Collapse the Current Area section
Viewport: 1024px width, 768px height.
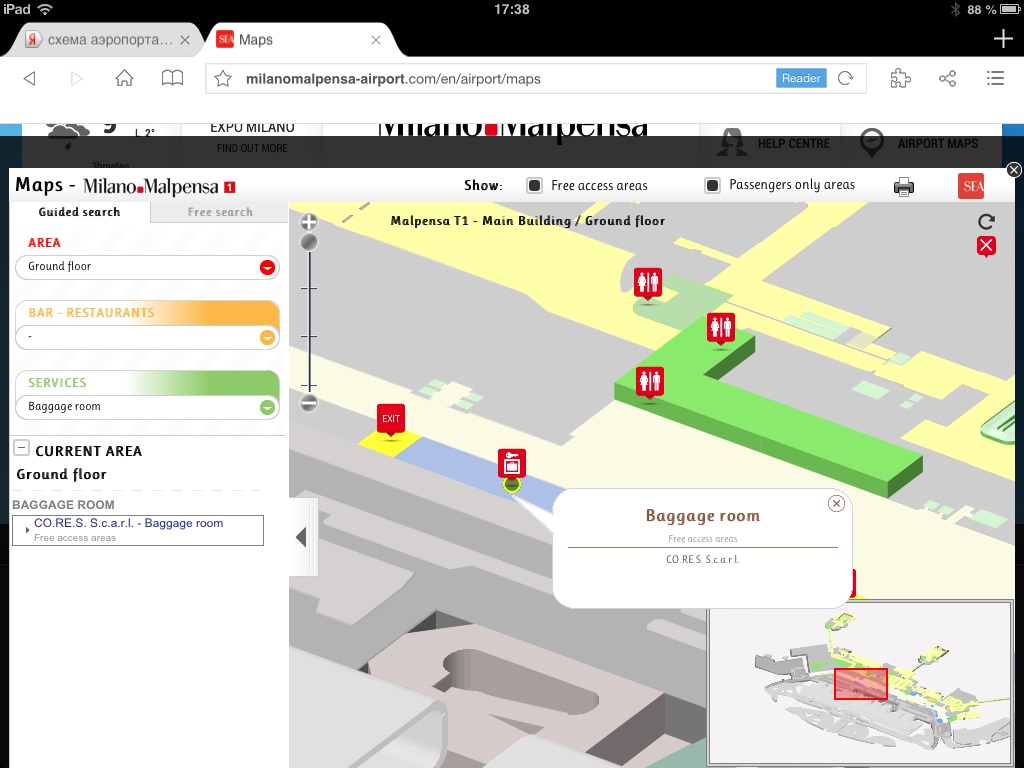point(22,448)
